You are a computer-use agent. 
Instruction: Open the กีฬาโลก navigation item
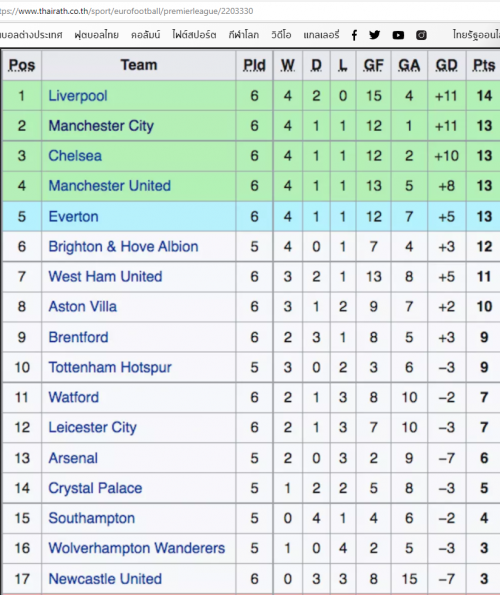coord(244,35)
